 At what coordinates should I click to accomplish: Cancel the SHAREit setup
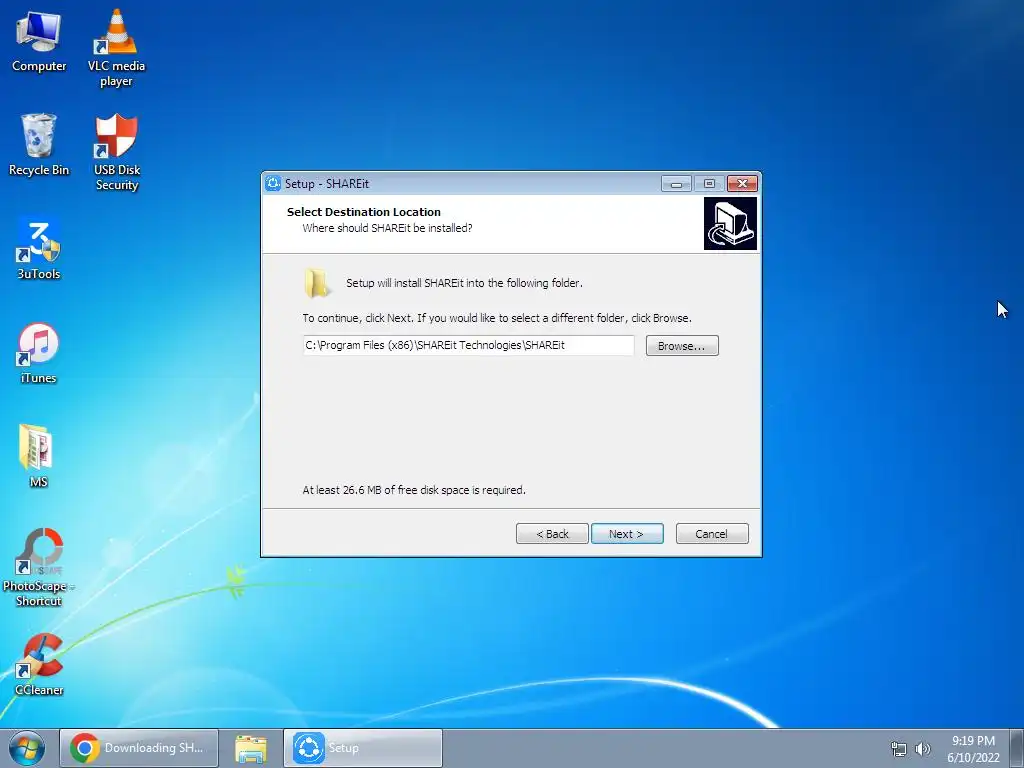tap(712, 534)
